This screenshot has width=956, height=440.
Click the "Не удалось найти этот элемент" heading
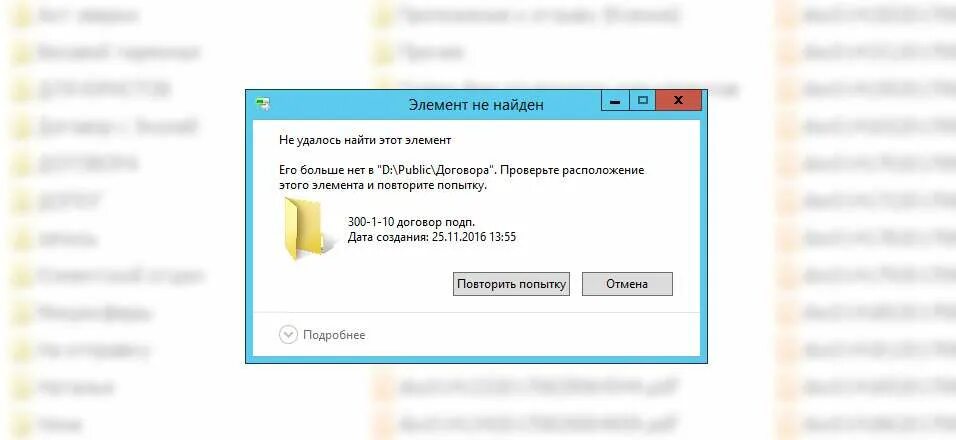click(x=365, y=141)
